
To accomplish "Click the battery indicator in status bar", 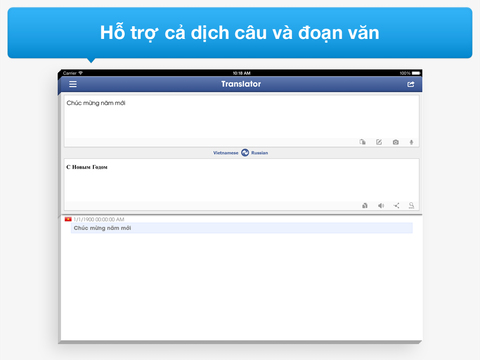I will click(x=416, y=73).
